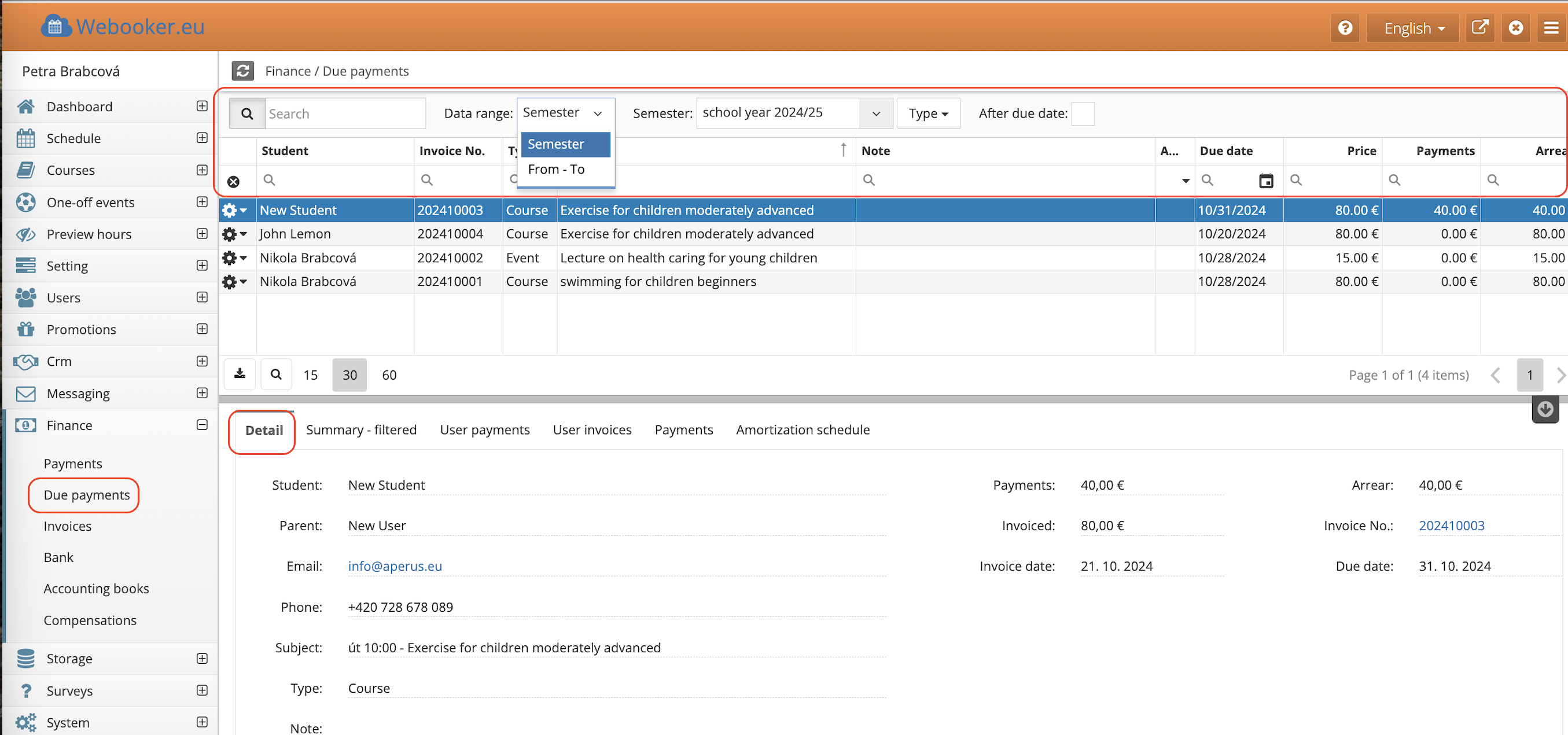Click the help question mark icon
1568x735 pixels.
1345,28
